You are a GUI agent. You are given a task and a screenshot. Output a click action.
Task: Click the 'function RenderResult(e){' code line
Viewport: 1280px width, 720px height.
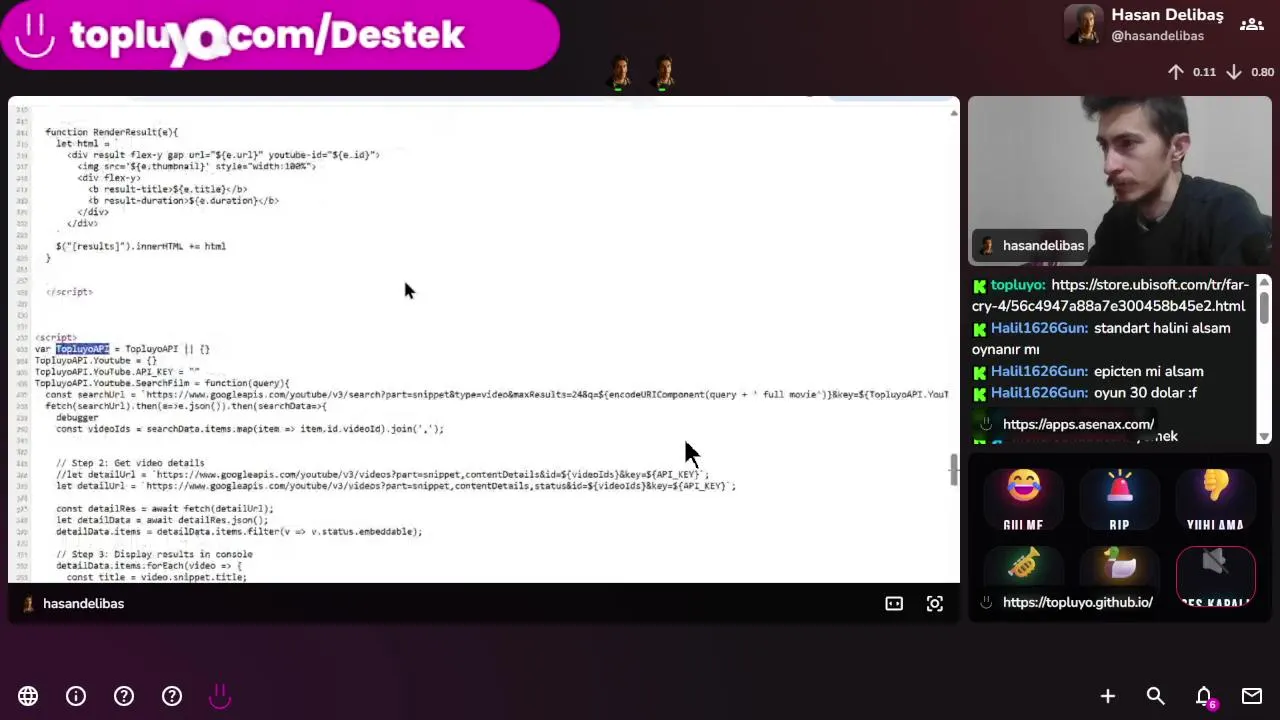point(111,132)
